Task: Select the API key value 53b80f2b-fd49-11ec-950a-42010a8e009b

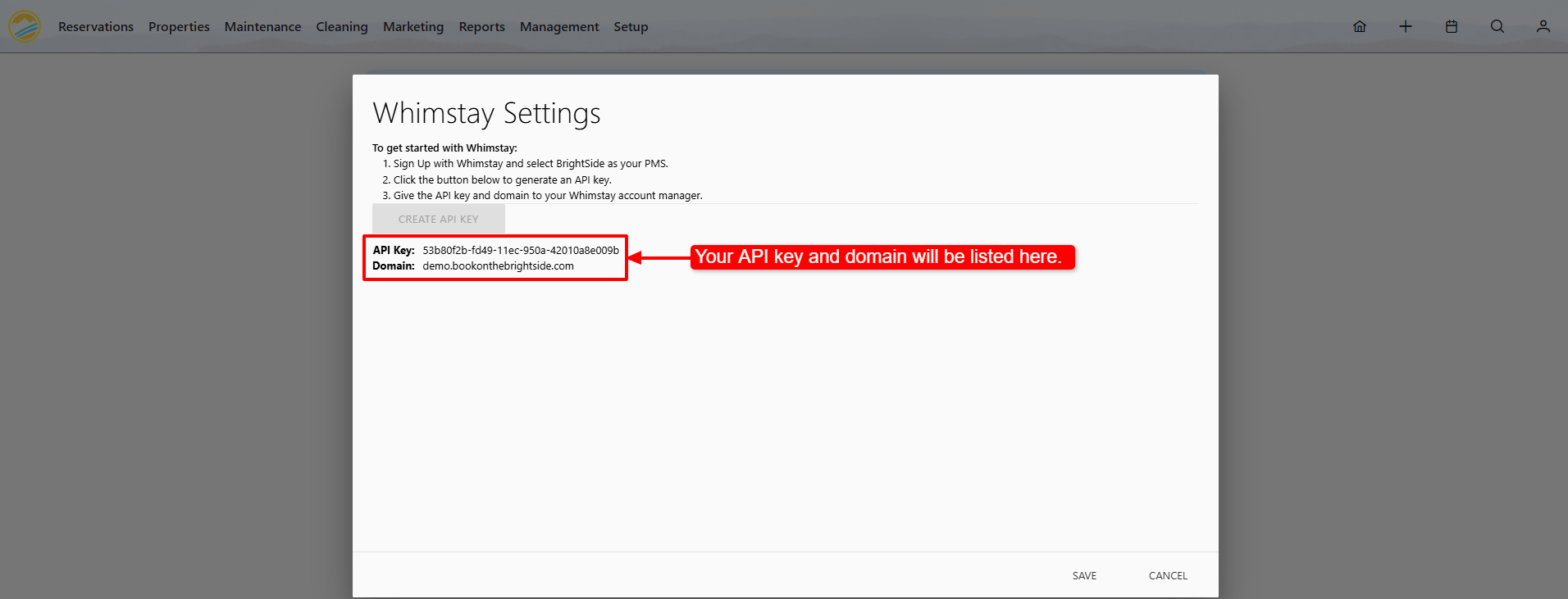Action: [521, 250]
